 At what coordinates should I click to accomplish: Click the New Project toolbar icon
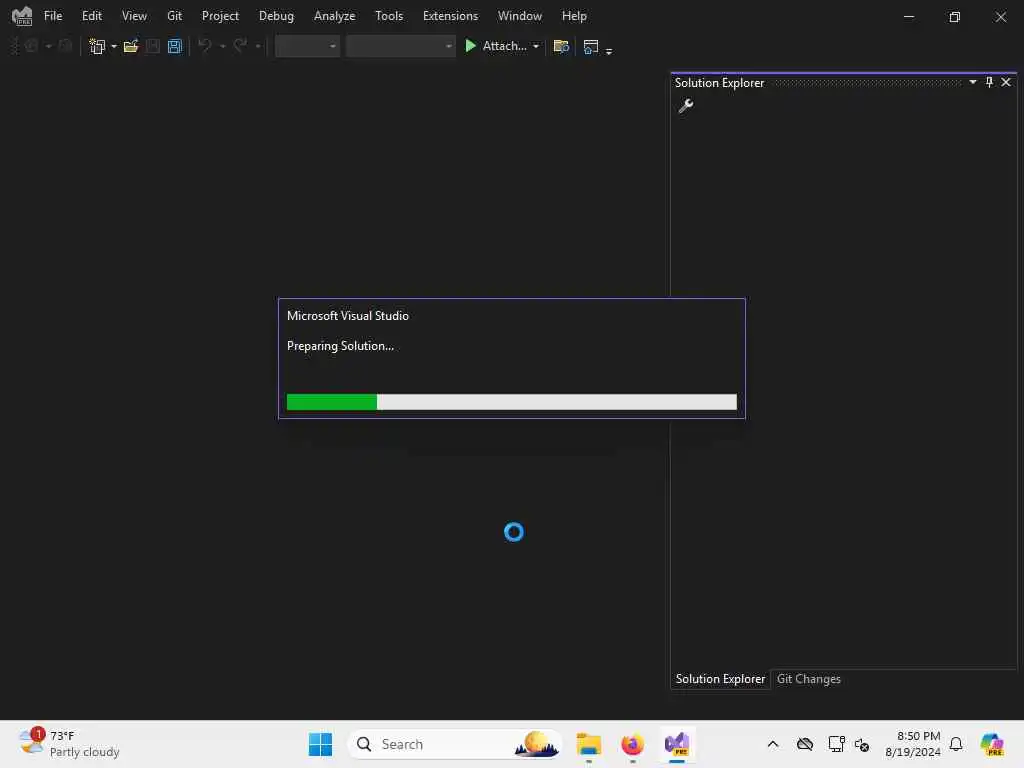click(97, 46)
